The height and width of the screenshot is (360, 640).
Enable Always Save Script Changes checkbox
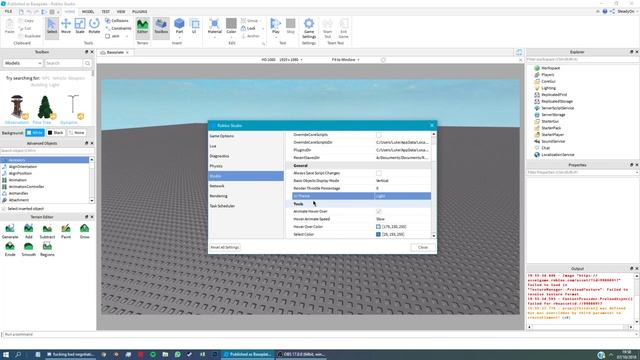point(379,173)
